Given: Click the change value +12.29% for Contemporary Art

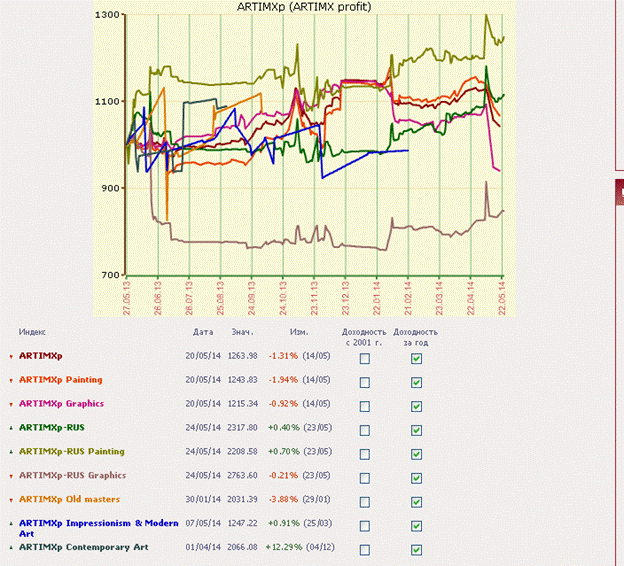Looking at the screenshot, I should click(284, 547).
